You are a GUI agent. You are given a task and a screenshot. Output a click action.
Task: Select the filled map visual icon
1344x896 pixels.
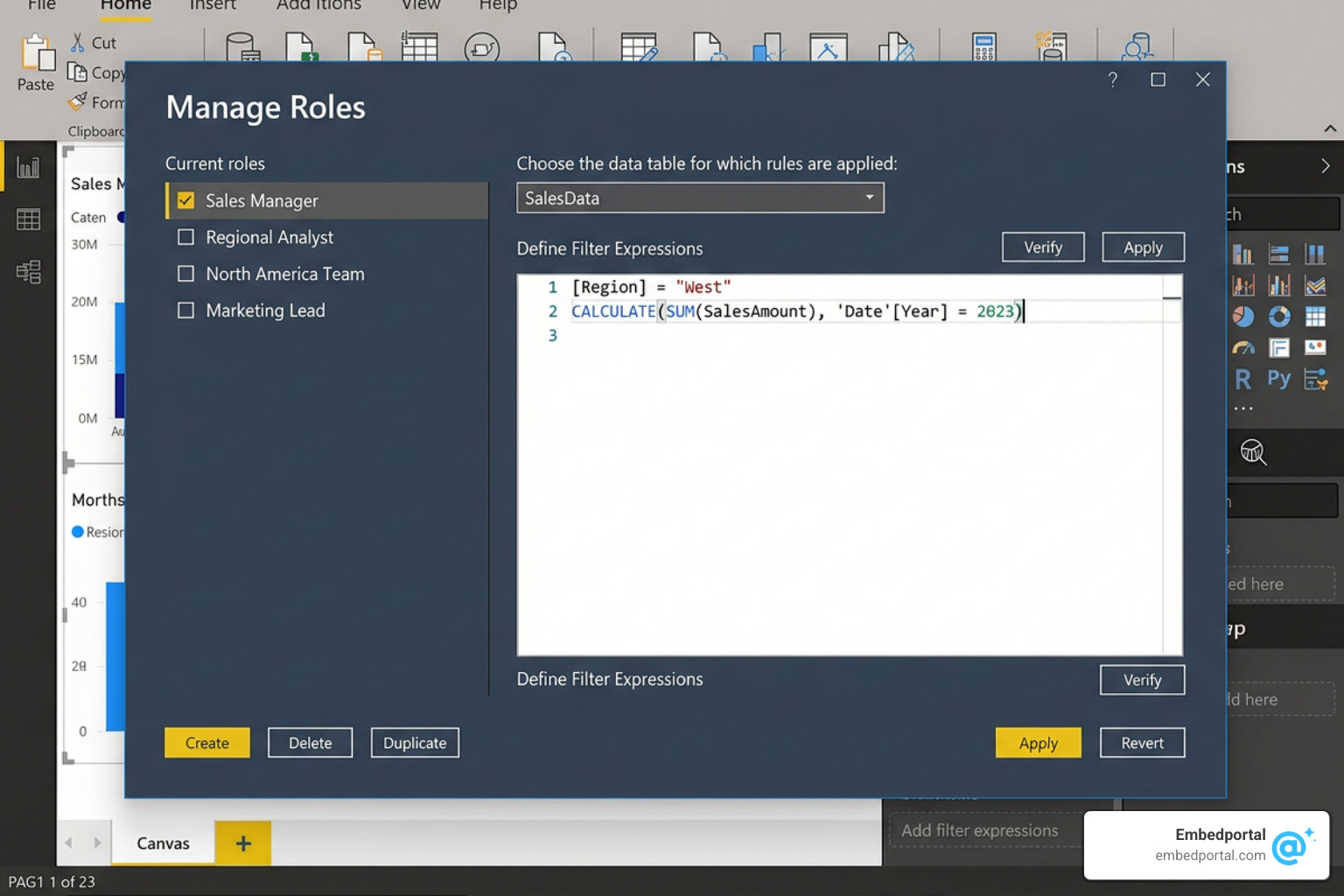point(1315,347)
